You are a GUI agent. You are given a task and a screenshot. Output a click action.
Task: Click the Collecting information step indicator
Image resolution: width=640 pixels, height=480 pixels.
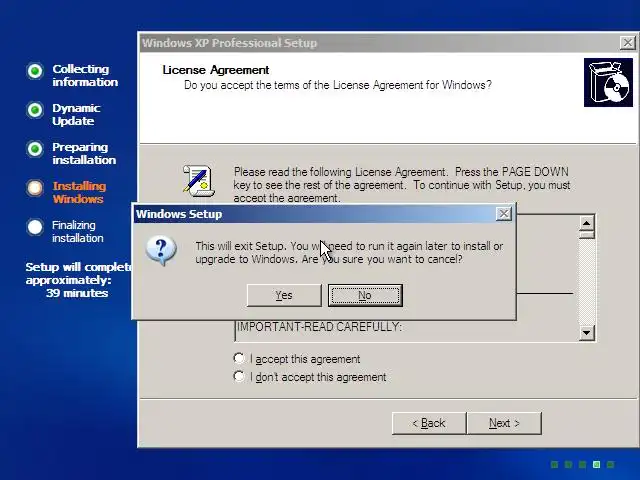click(x=35, y=71)
